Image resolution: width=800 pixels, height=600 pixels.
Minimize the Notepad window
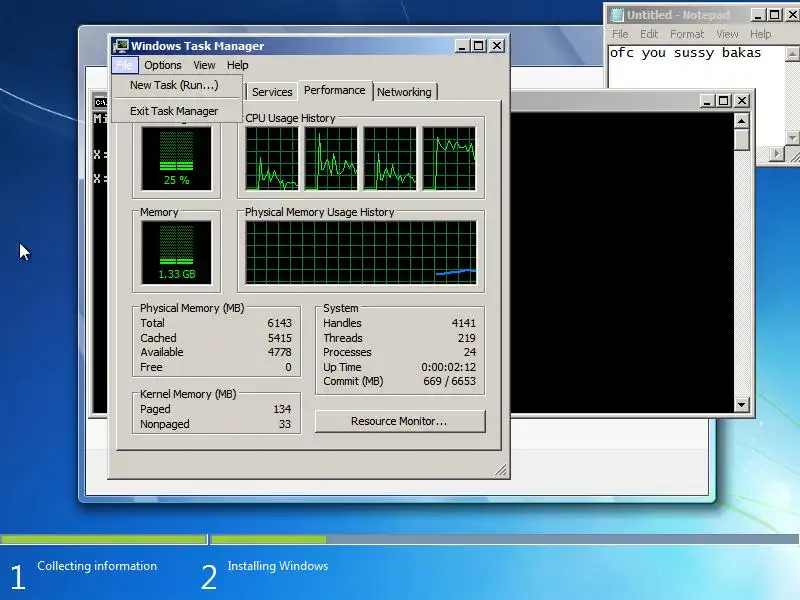(x=758, y=15)
